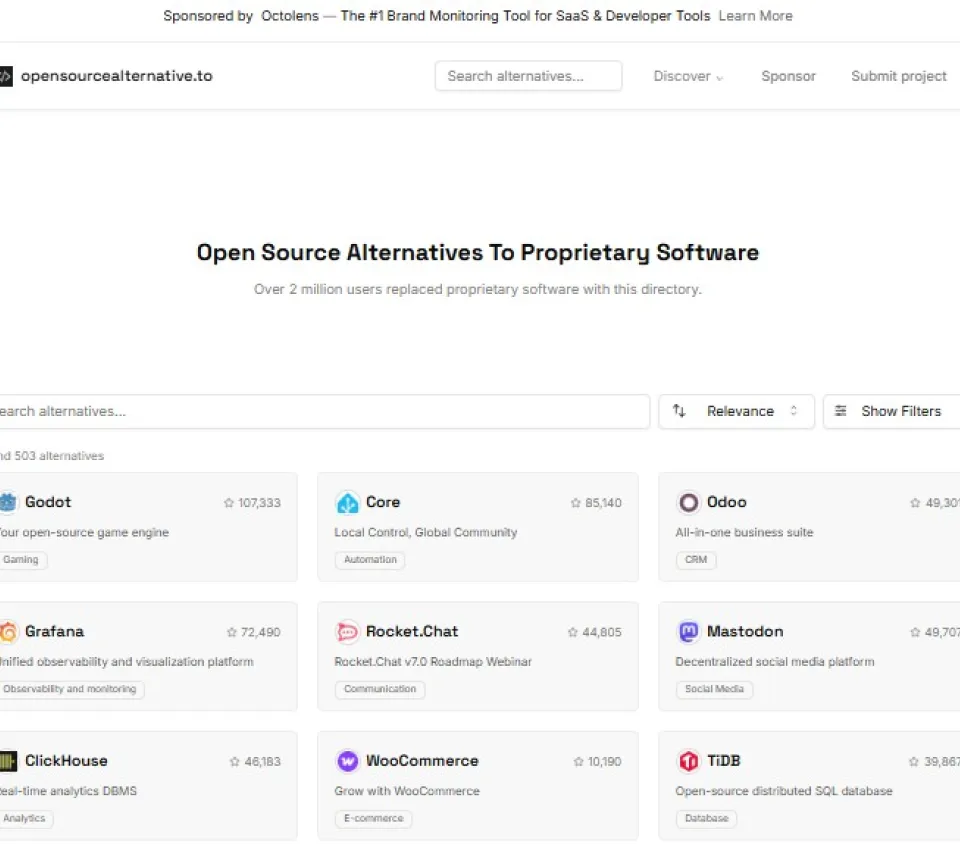Open the ClickHouse title link

[66, 761]
